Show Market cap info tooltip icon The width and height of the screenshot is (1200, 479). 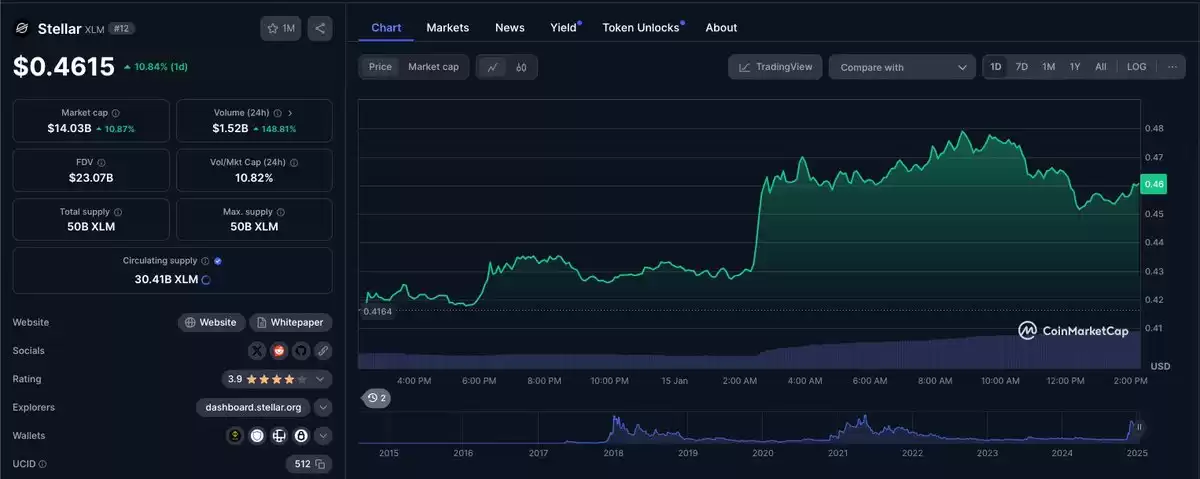116,113
